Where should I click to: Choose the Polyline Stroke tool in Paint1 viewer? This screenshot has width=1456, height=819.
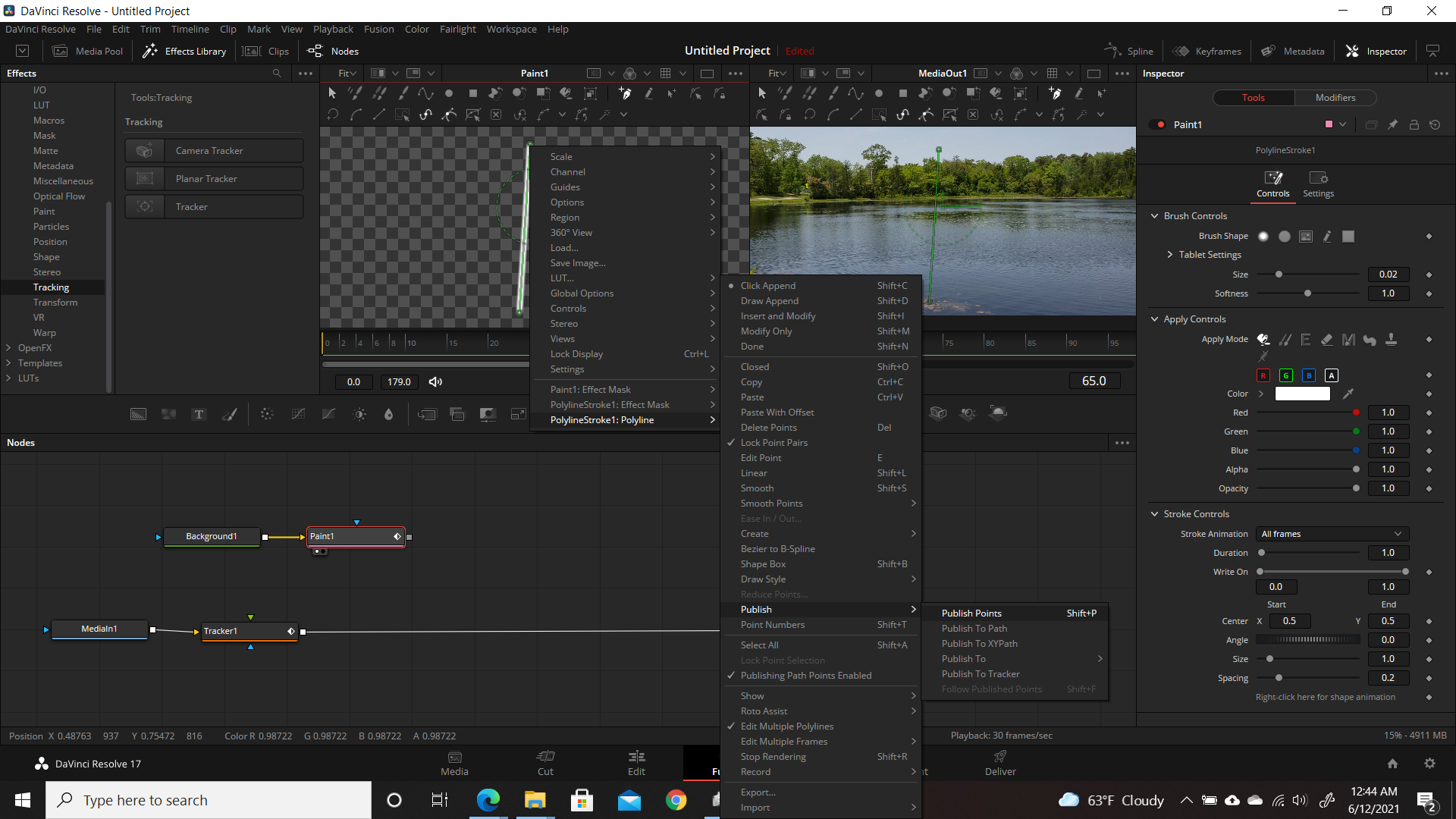[425, 93]
